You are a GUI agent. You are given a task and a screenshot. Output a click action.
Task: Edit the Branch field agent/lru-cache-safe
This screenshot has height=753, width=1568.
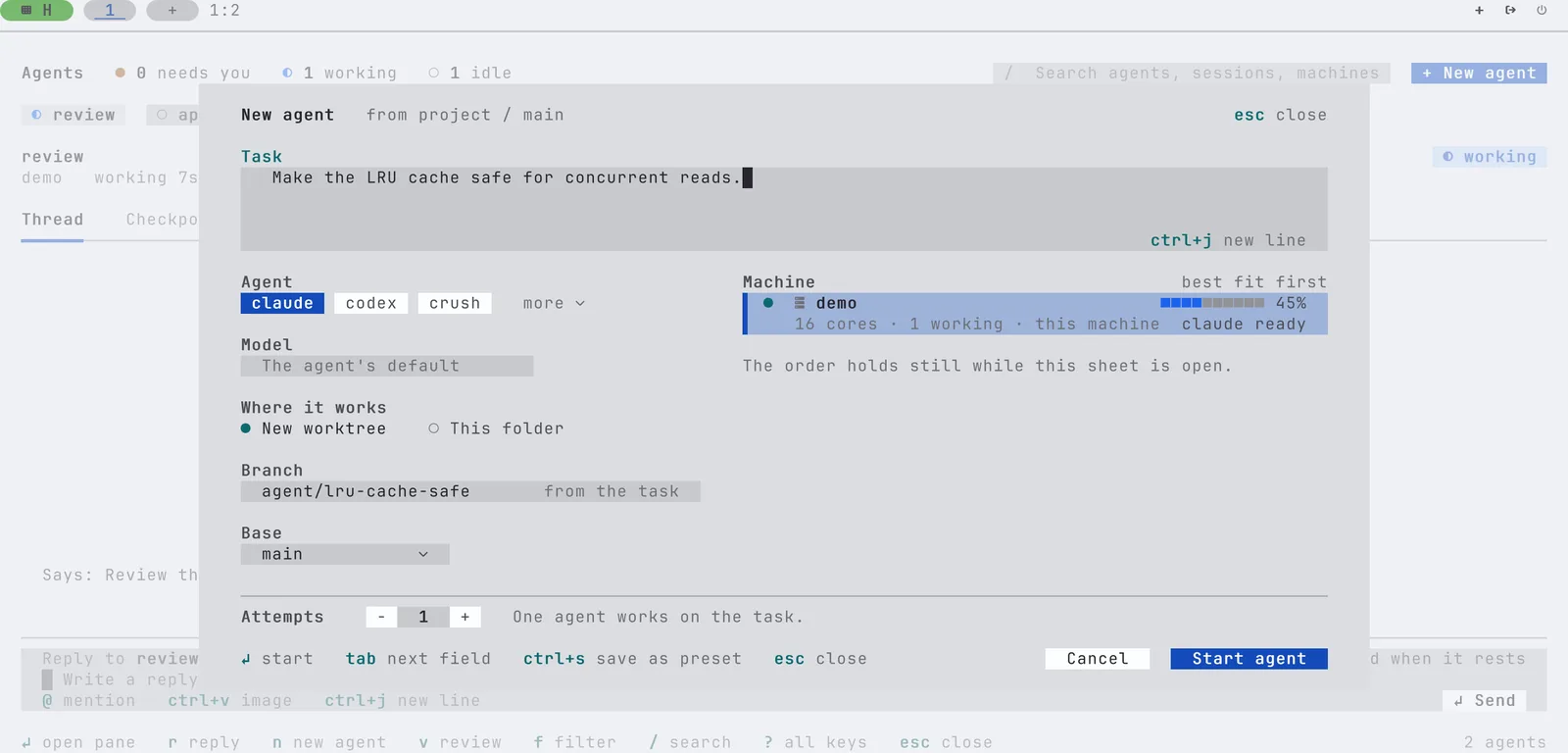pyautogui.click(x=470, y=491)
